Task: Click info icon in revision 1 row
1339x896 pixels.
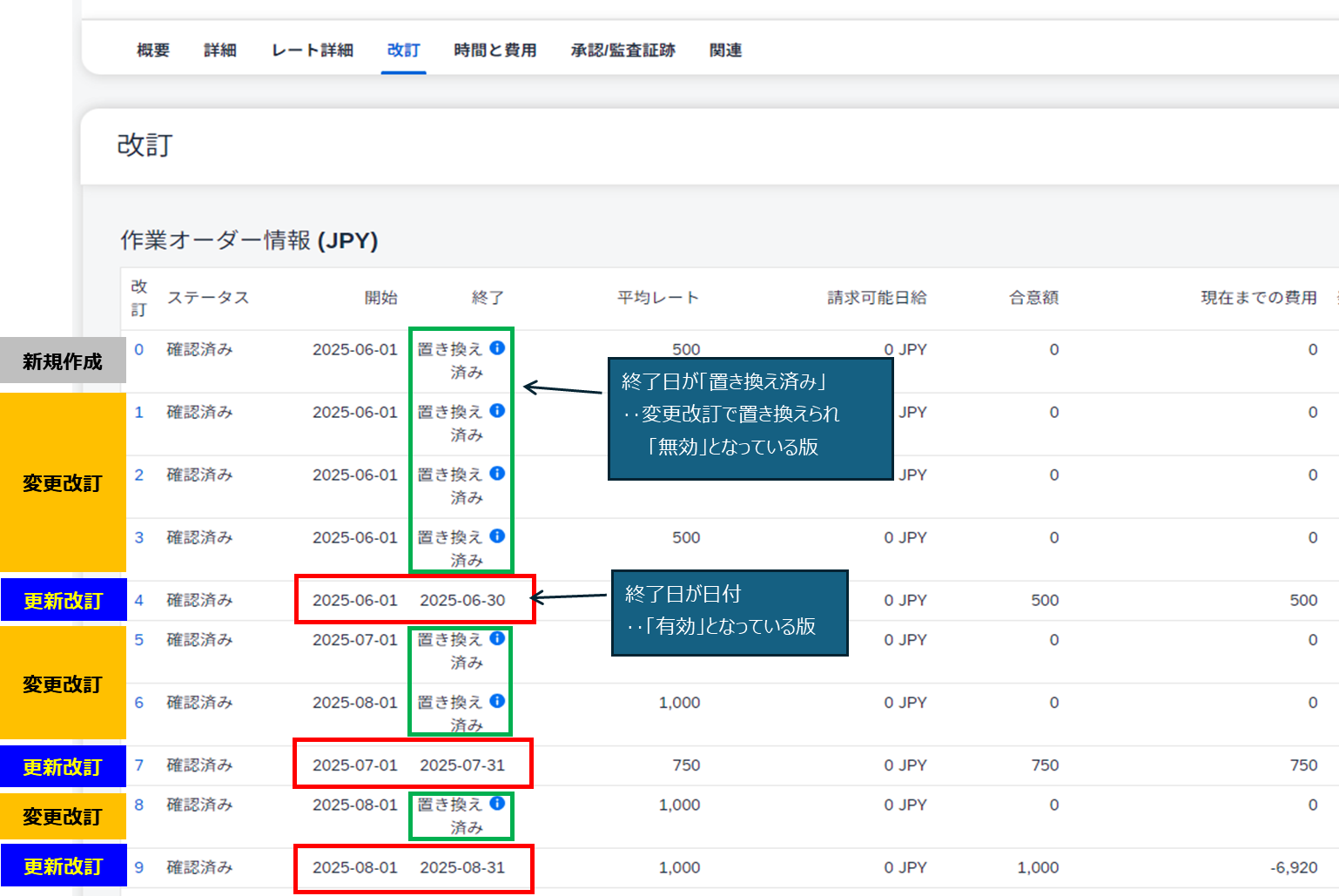Action: (x=497, y=411)
